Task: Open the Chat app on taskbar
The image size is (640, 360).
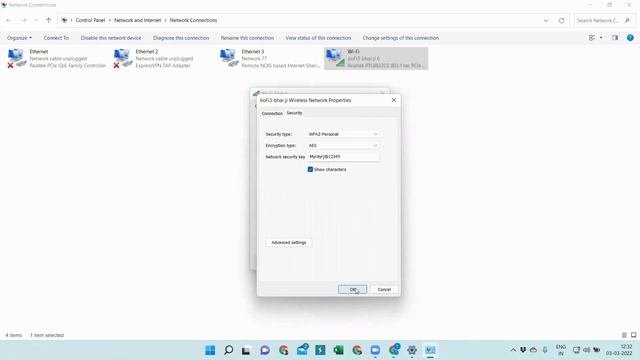Action: point(265,350)
